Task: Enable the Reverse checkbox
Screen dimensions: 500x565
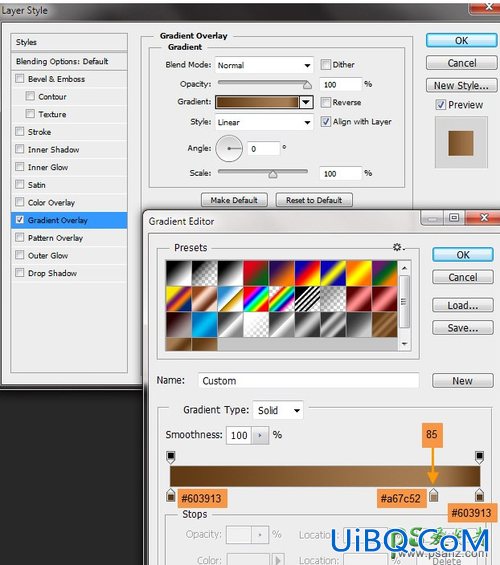Action: (326, 102)
